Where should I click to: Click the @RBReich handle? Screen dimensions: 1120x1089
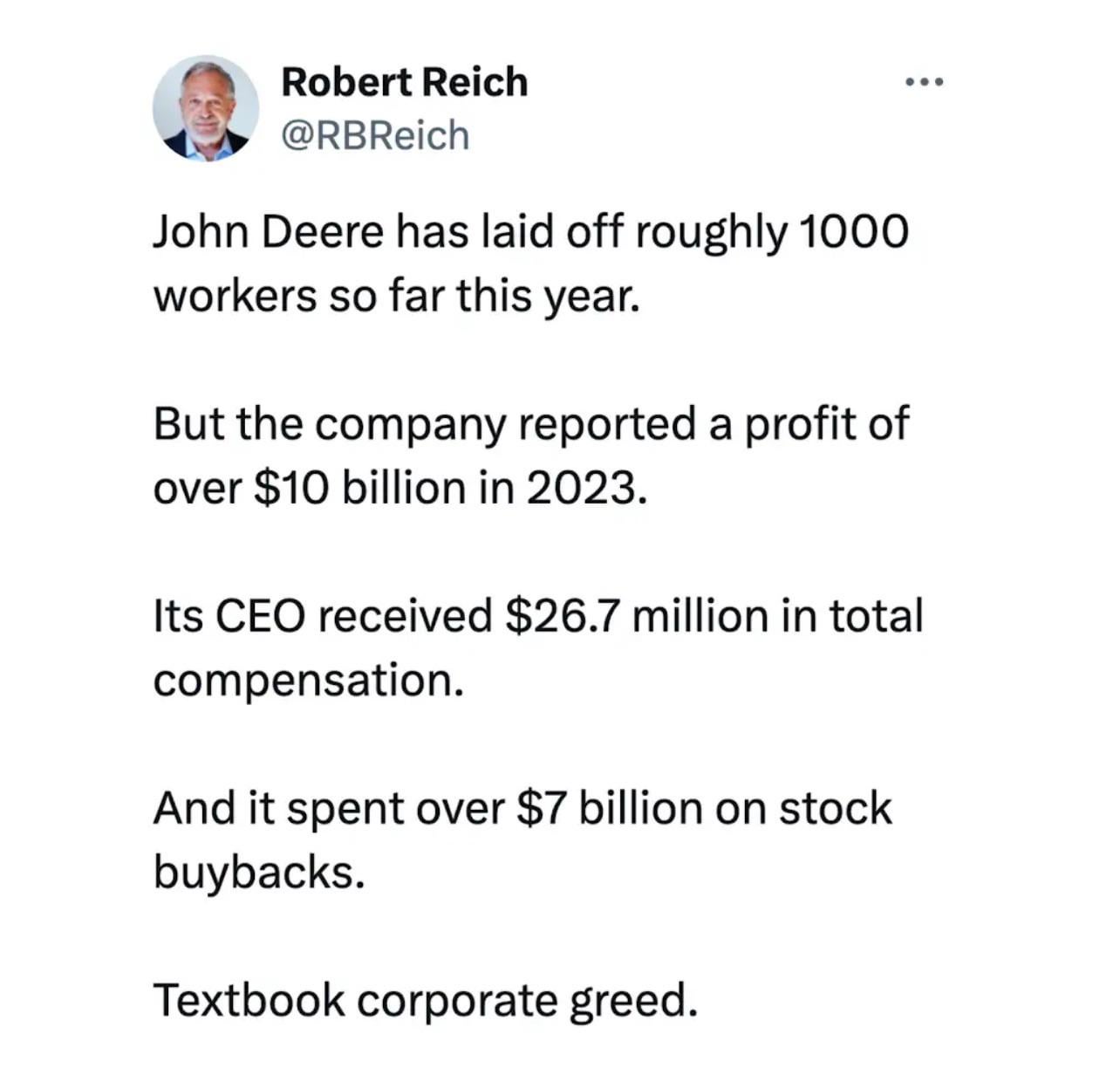coord(375,135)
